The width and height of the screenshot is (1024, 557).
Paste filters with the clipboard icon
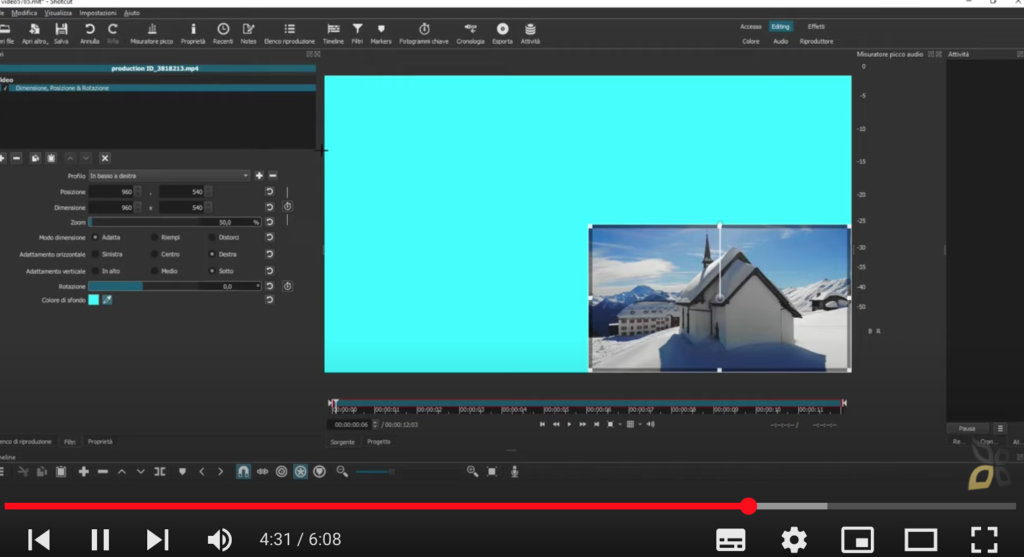51,158
